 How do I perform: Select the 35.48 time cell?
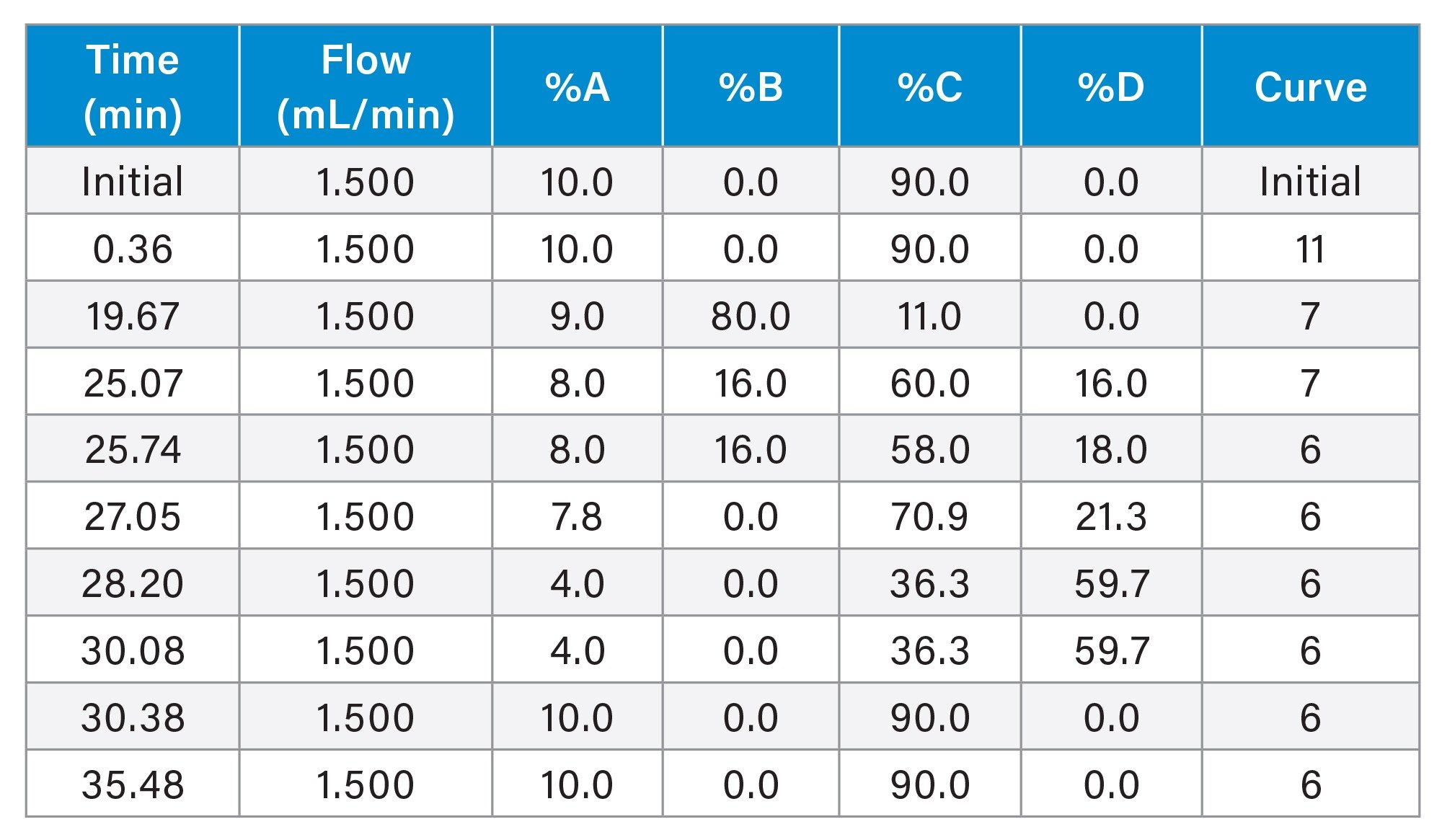click(x=133, y=784)
